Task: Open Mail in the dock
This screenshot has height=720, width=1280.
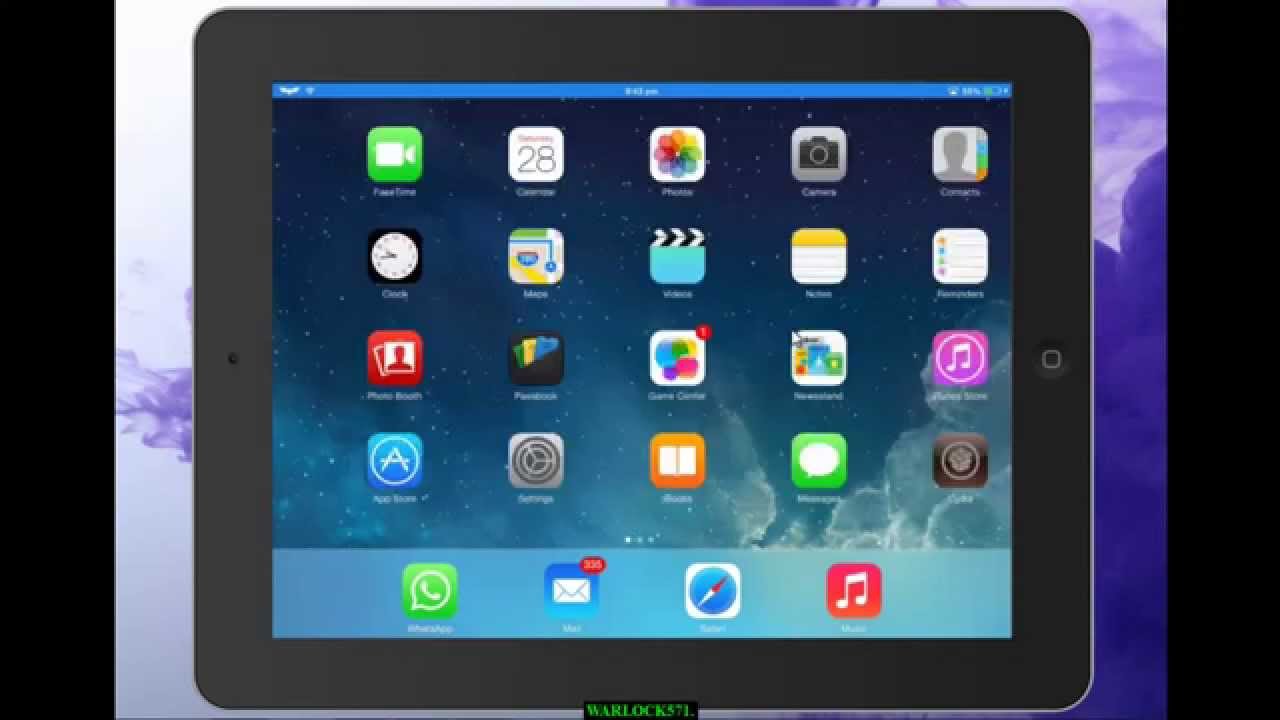Action: pos(571,591)
